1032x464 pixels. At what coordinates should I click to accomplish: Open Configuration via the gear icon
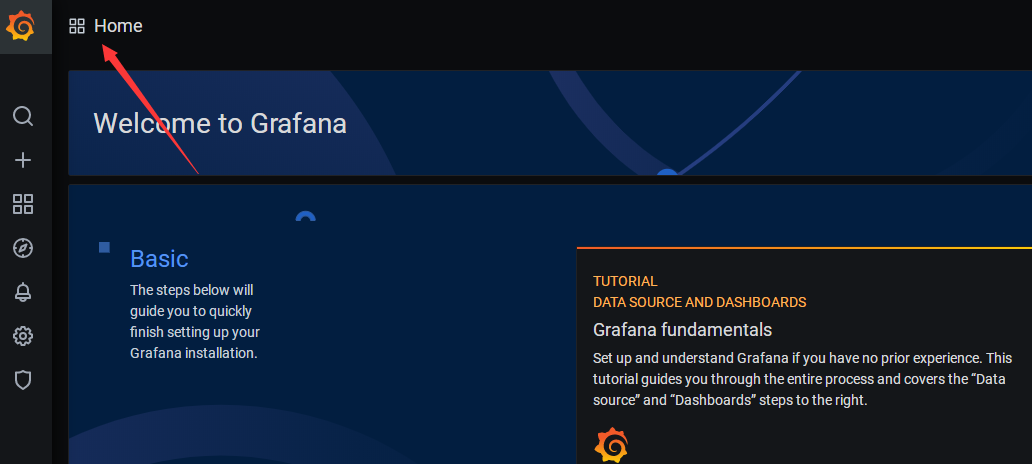23,336
